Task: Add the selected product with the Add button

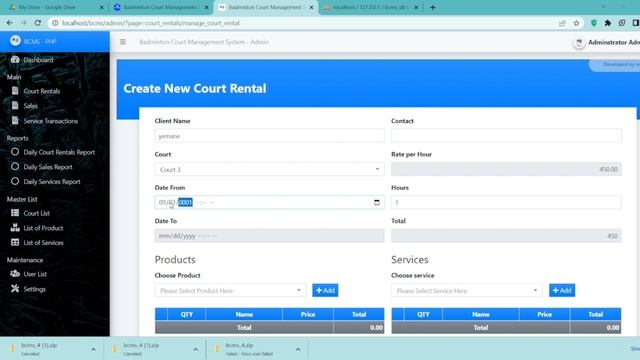Action: 325,290
